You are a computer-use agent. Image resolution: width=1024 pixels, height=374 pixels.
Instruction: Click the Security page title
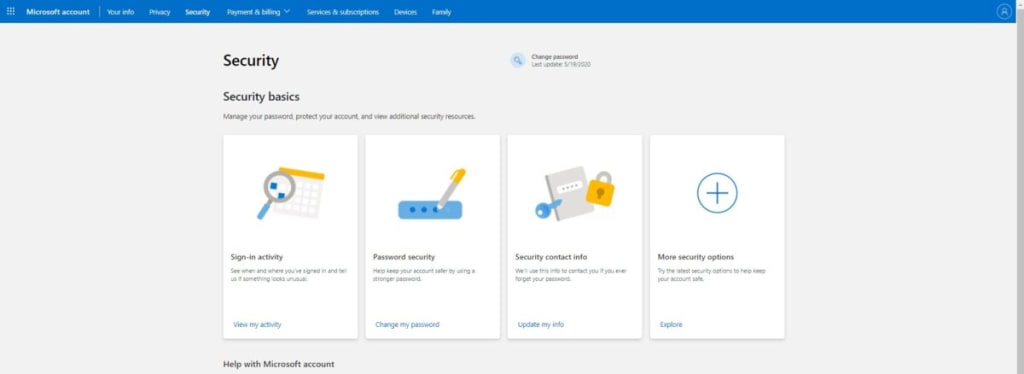(x=251, y=61)
